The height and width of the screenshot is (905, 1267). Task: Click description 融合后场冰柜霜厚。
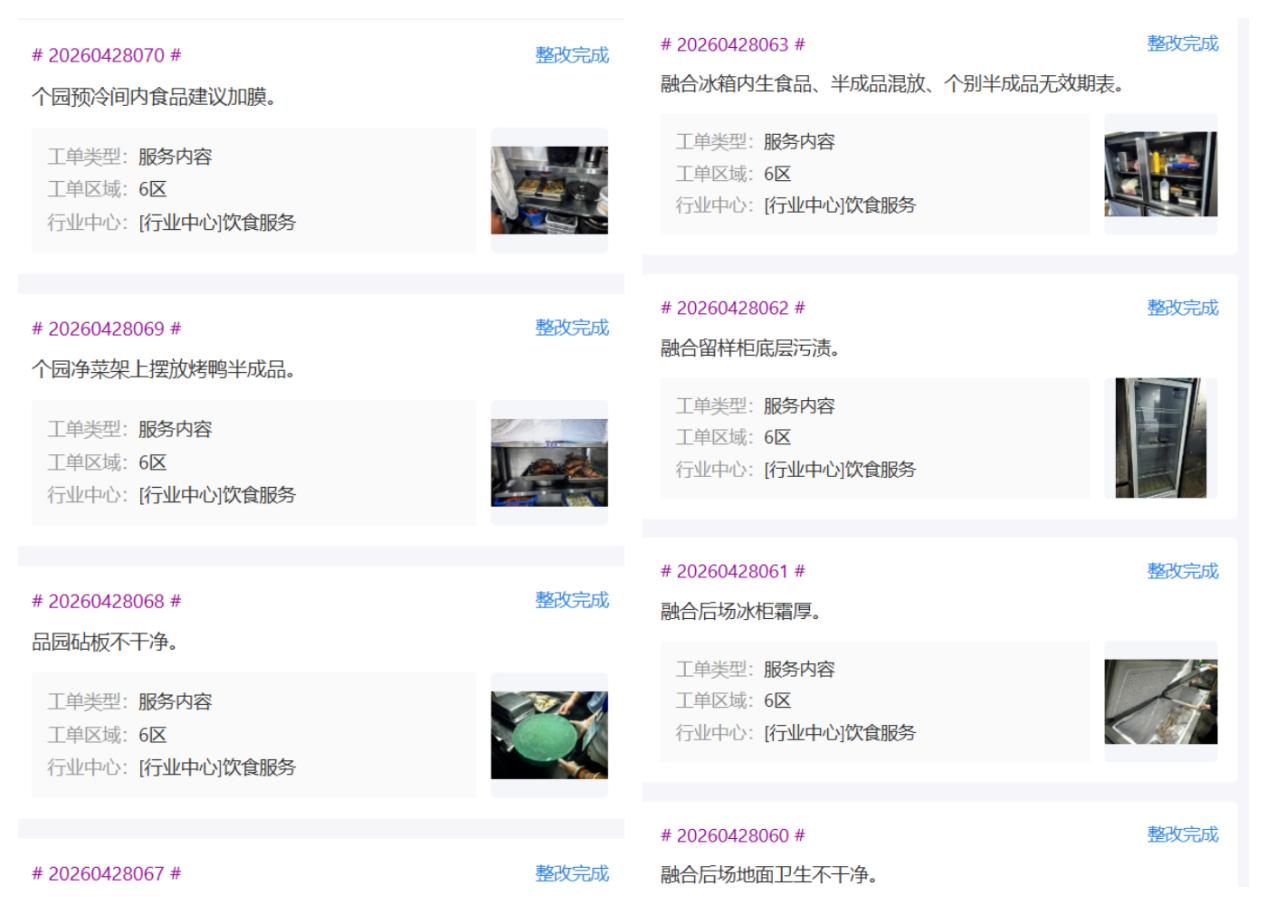tap(741, 612)
